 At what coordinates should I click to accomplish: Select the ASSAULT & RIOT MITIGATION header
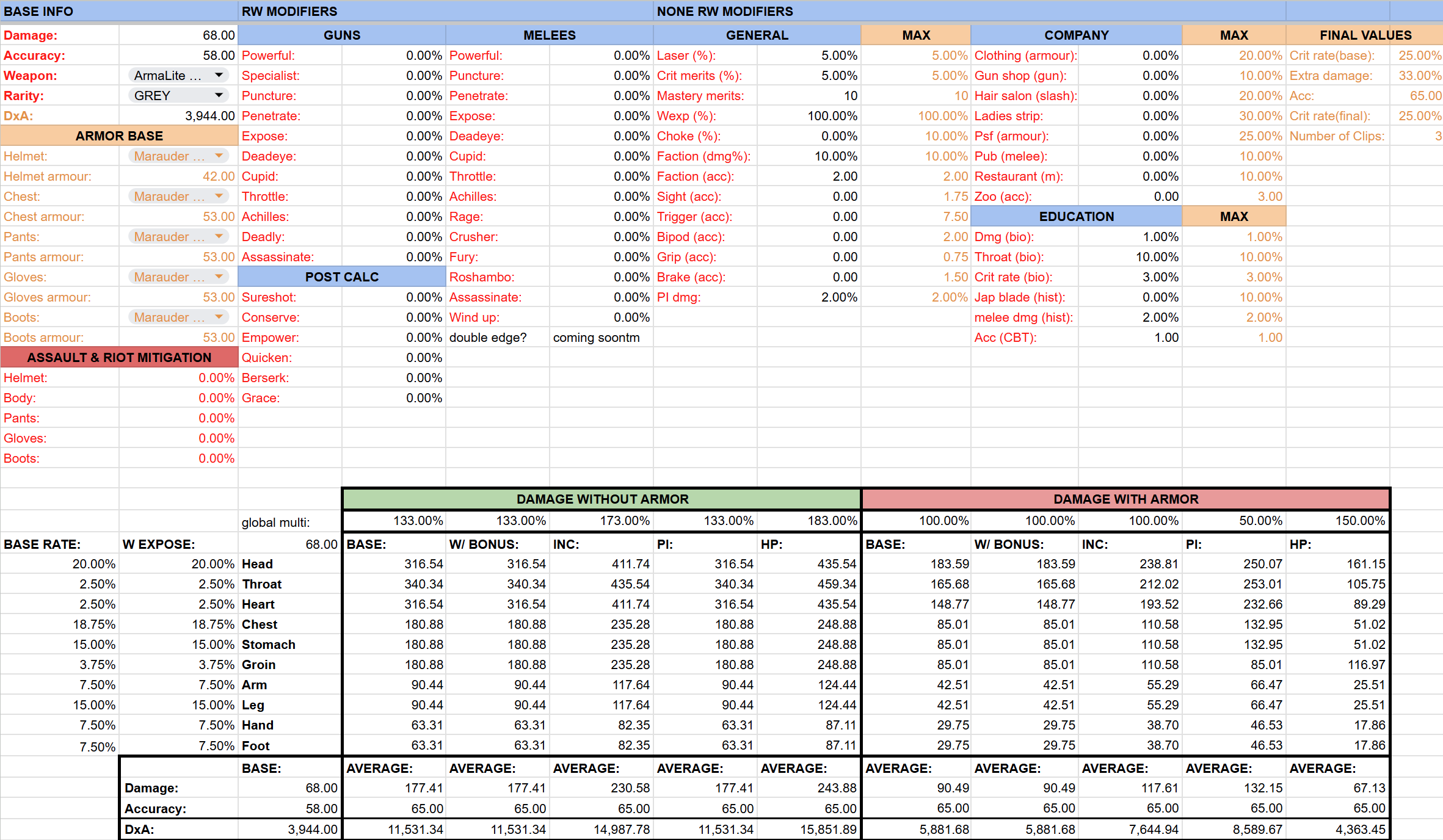(x=119, y=357)
